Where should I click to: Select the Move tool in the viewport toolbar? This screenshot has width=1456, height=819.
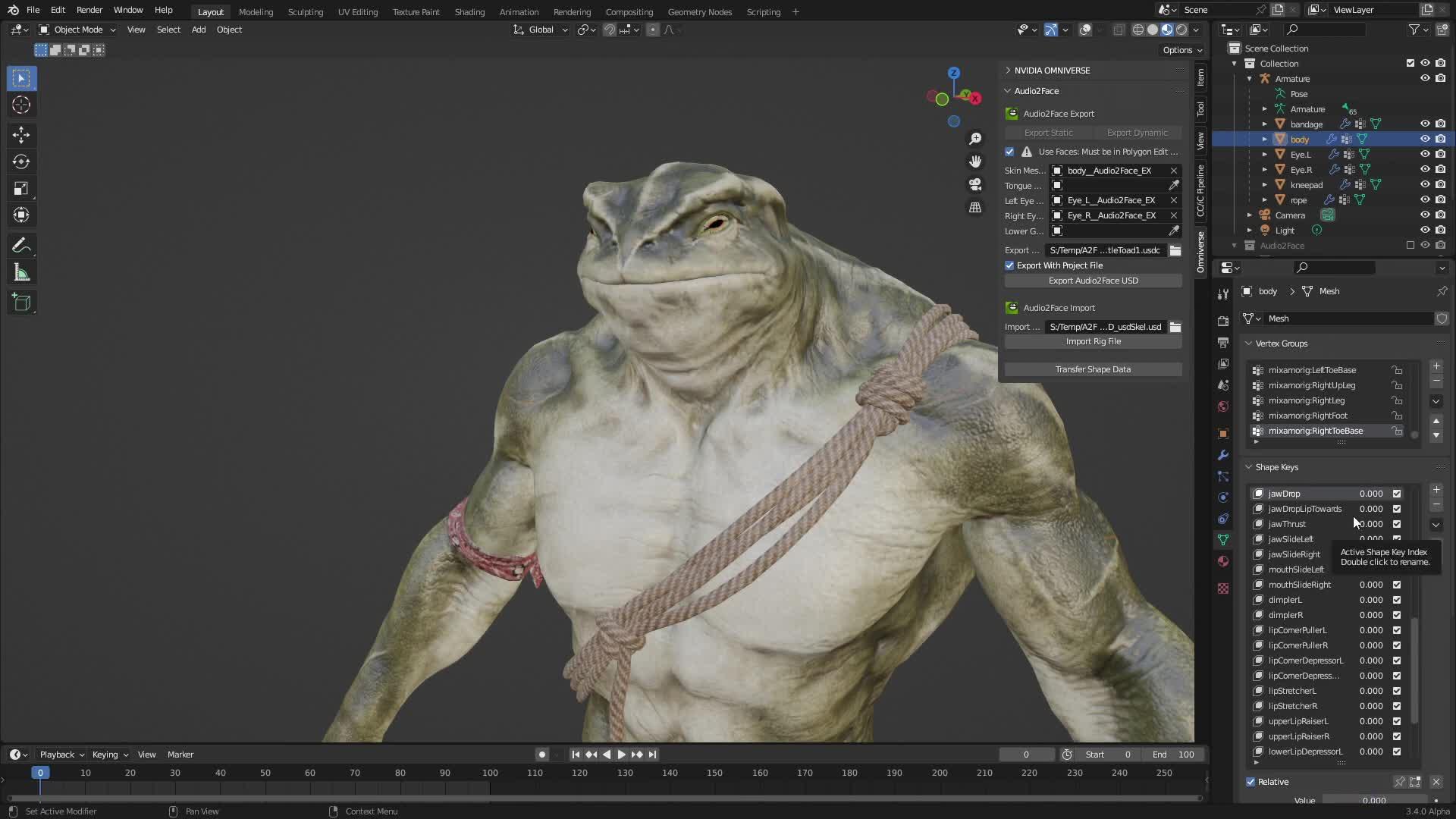(x=20, y=134)
